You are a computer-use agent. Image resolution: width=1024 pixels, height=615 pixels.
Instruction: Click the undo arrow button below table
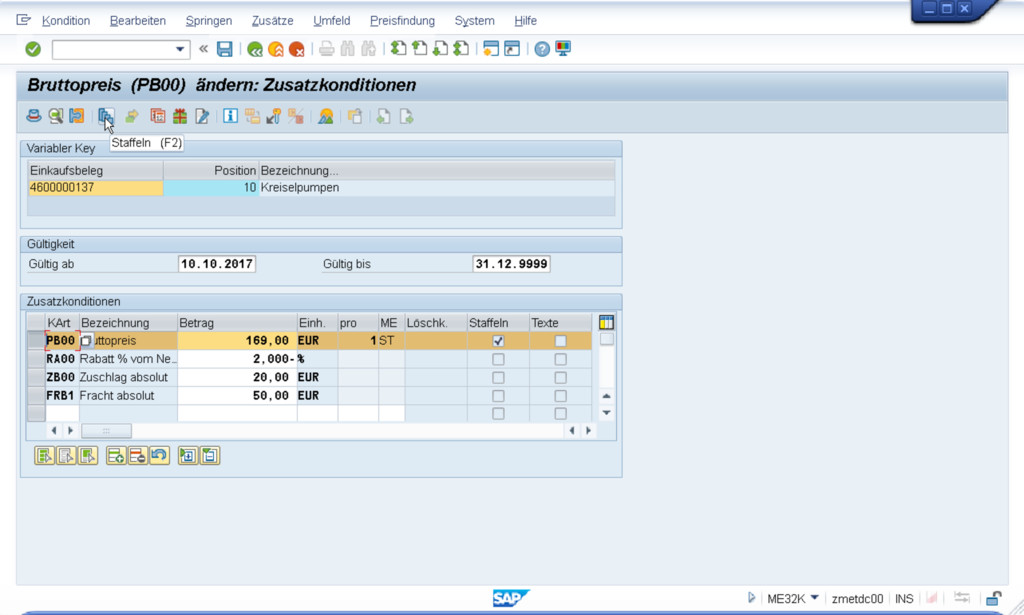pyautogui.click(x=159, y=456)
